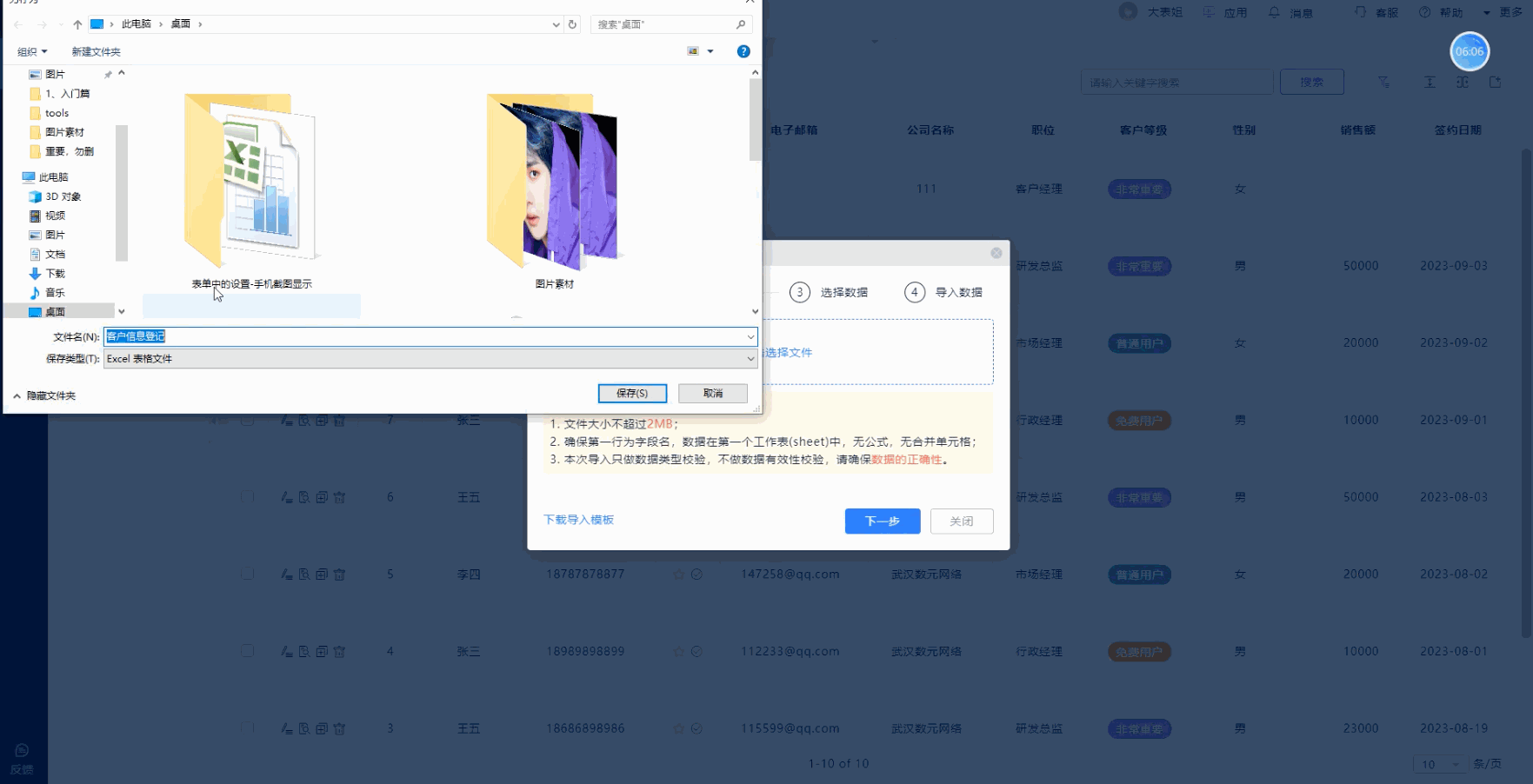Viewport: 1533px width, 784px height.
Task: Select 下载 in the navigation tree
Action: point(55,273)
